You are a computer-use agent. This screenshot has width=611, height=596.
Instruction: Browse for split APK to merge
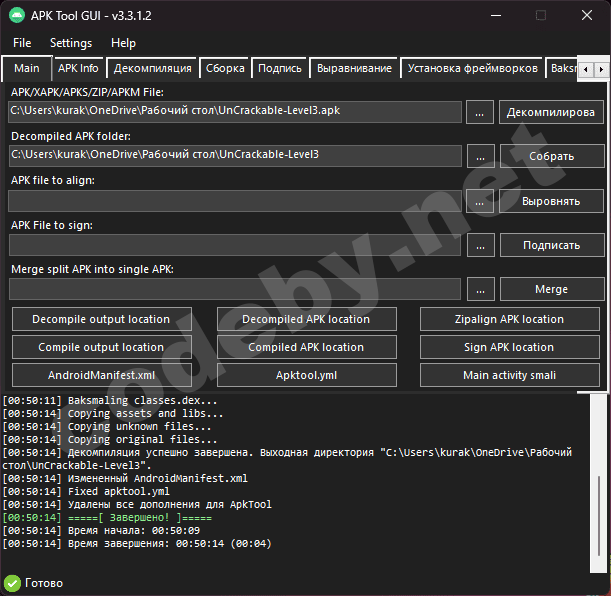[480, 289]
